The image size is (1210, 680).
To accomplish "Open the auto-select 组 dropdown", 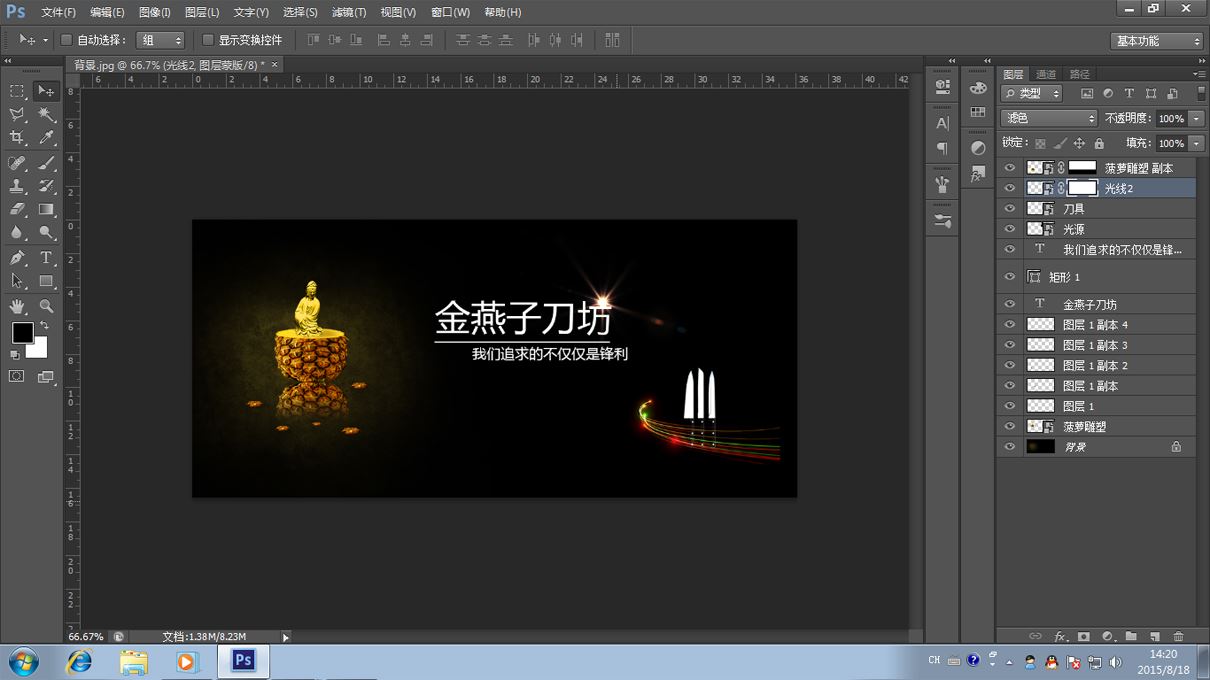I will click(x=160, y=40).
